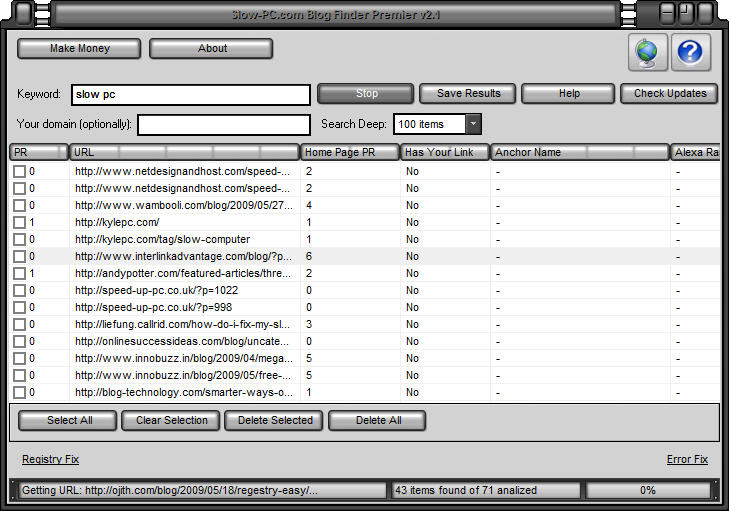Screen dimensions: 729x511
Task: Click the Slow-PC.com Blog Finder title bar
Action: pyautogui.click(x=336, y=14)
